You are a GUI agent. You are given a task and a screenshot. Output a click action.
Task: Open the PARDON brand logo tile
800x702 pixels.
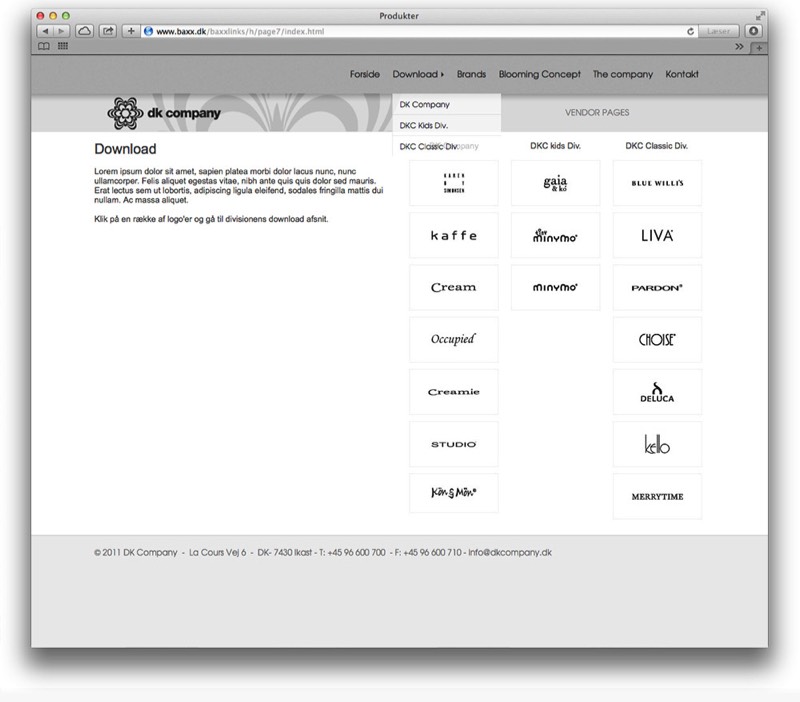[657, 287]
